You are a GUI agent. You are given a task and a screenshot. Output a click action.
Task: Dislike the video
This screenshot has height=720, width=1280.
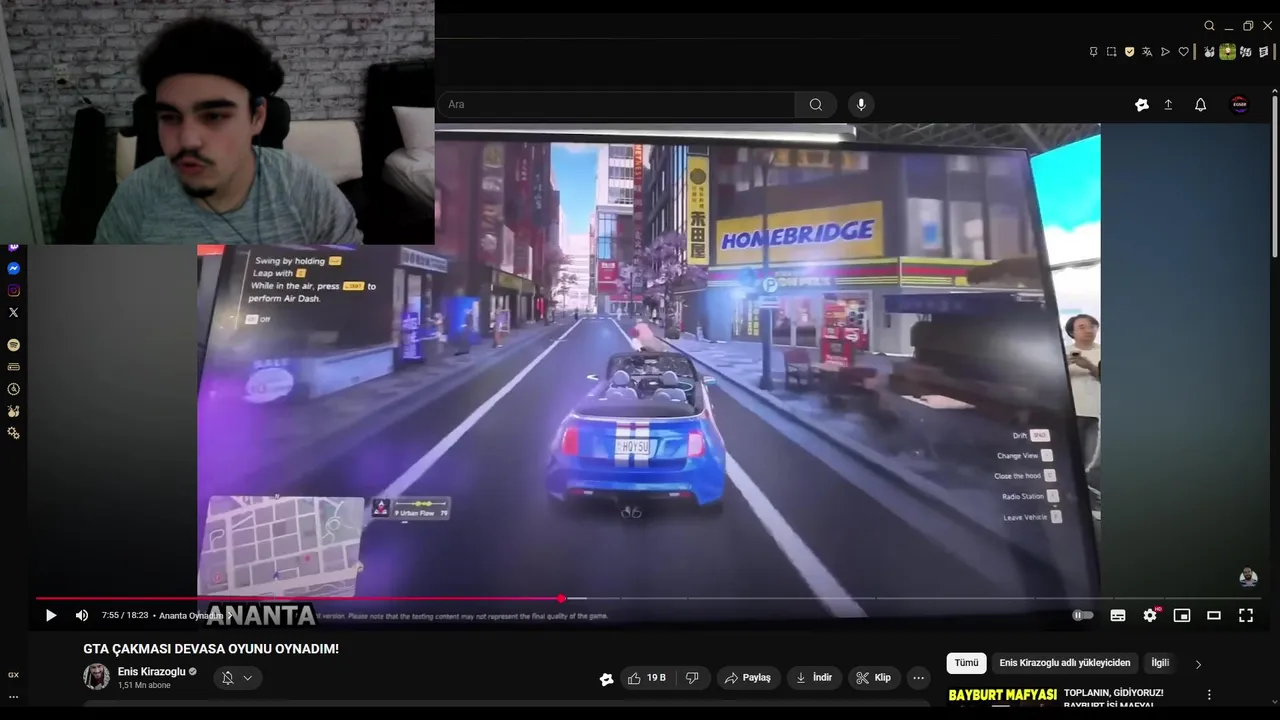tap(692, 678)
